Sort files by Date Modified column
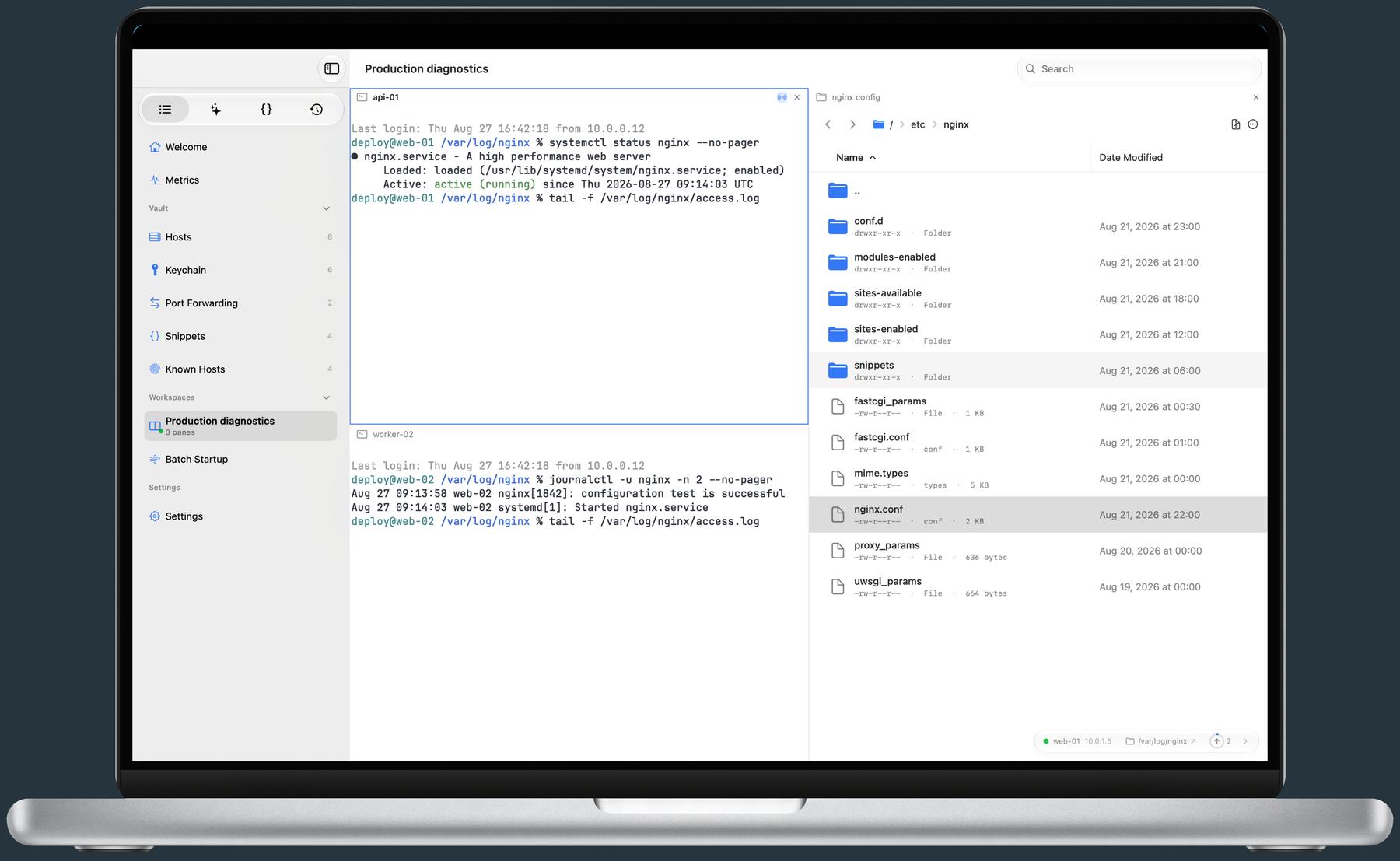This screenshot has height=861, width=1400. pyautogui.click(x=1130, y=157)
